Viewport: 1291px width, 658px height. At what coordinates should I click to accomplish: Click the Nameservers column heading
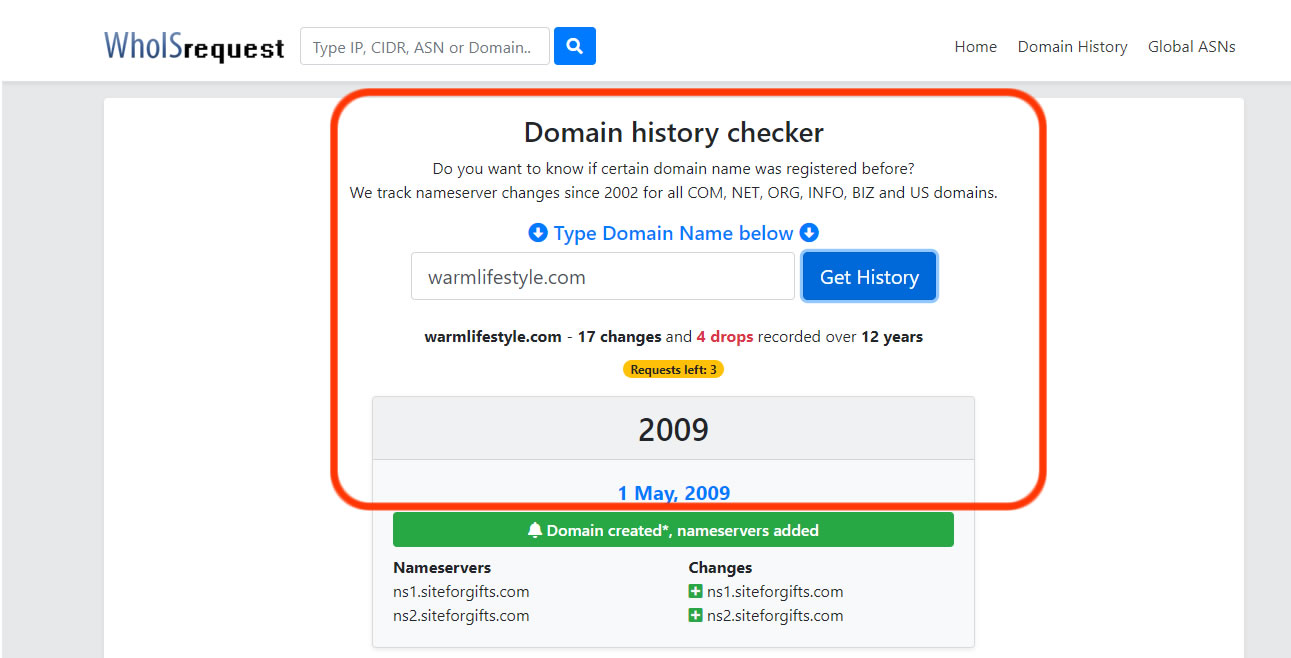click(x=442, y=567)
